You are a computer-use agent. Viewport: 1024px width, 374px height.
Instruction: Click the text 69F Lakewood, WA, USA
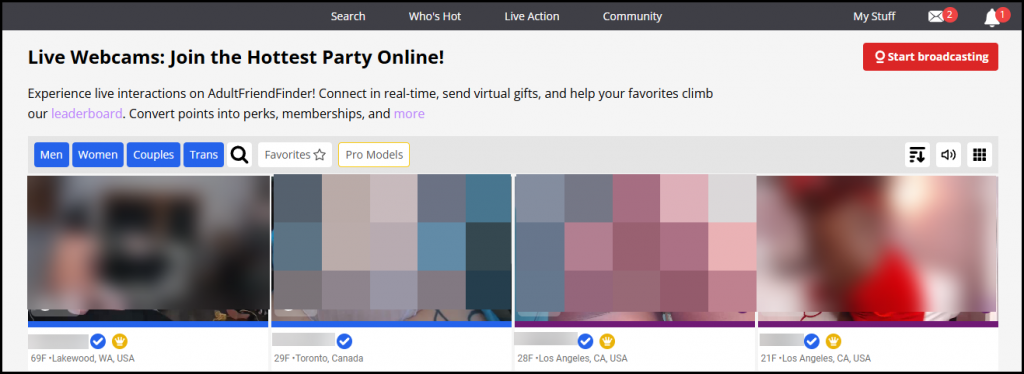coord(83,358)
